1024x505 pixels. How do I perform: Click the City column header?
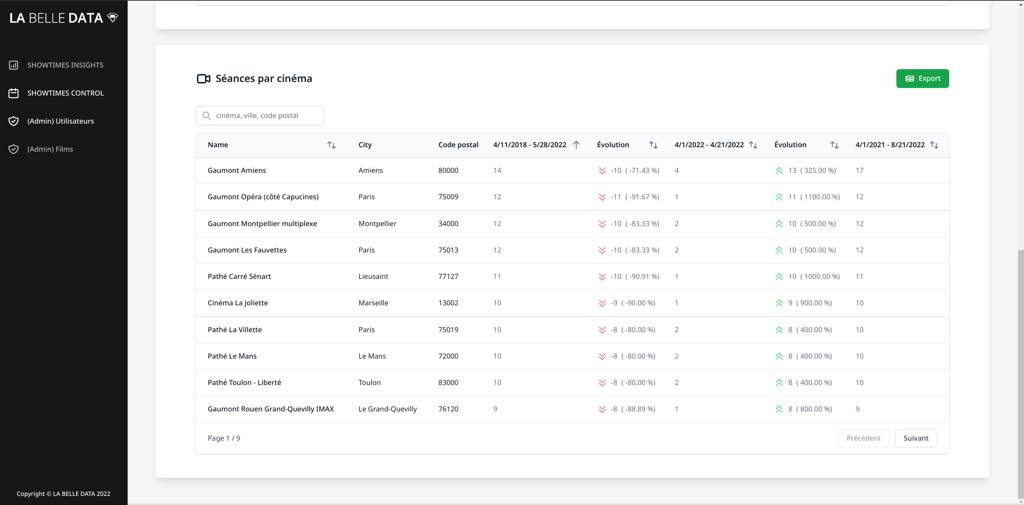pos(365,145)
